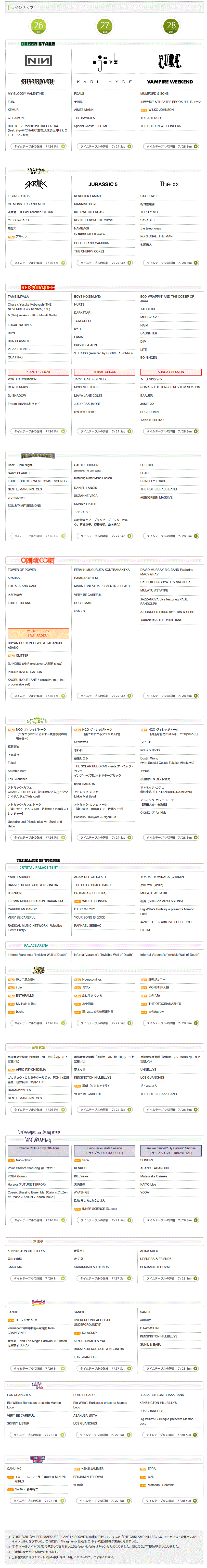
Task: Open the YO LA TENGO entry
Action: pos(151,118)
